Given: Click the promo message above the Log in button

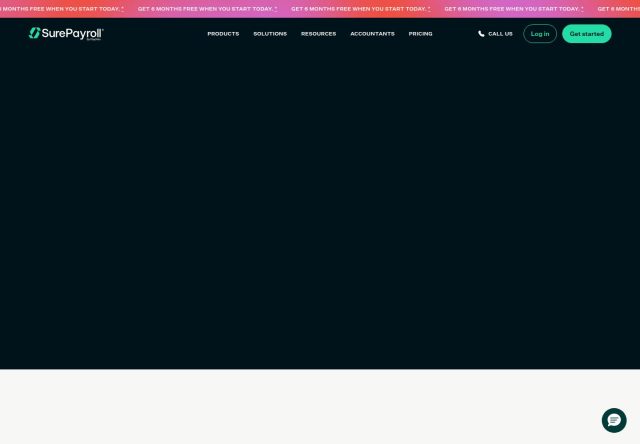Looking at the screenshot, I should (x=512, y=9).
